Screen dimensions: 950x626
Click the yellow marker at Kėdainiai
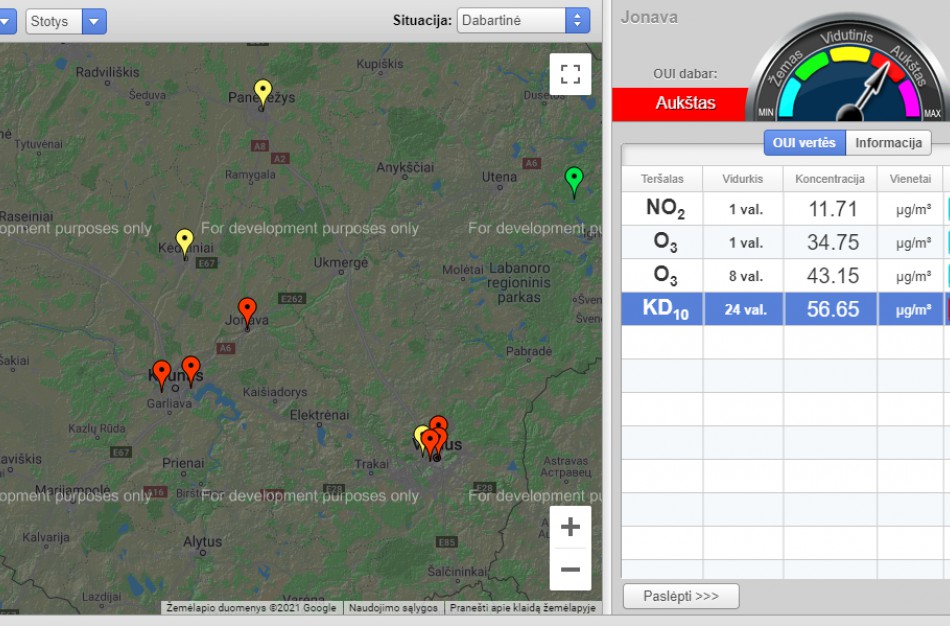click(184, 240)
